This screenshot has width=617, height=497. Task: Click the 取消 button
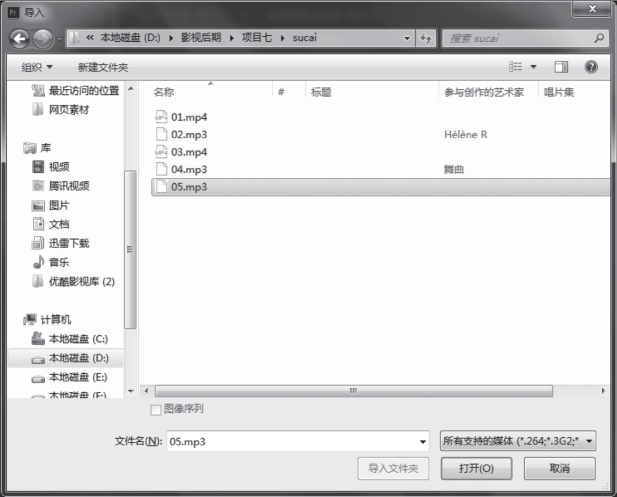point(560,468)
